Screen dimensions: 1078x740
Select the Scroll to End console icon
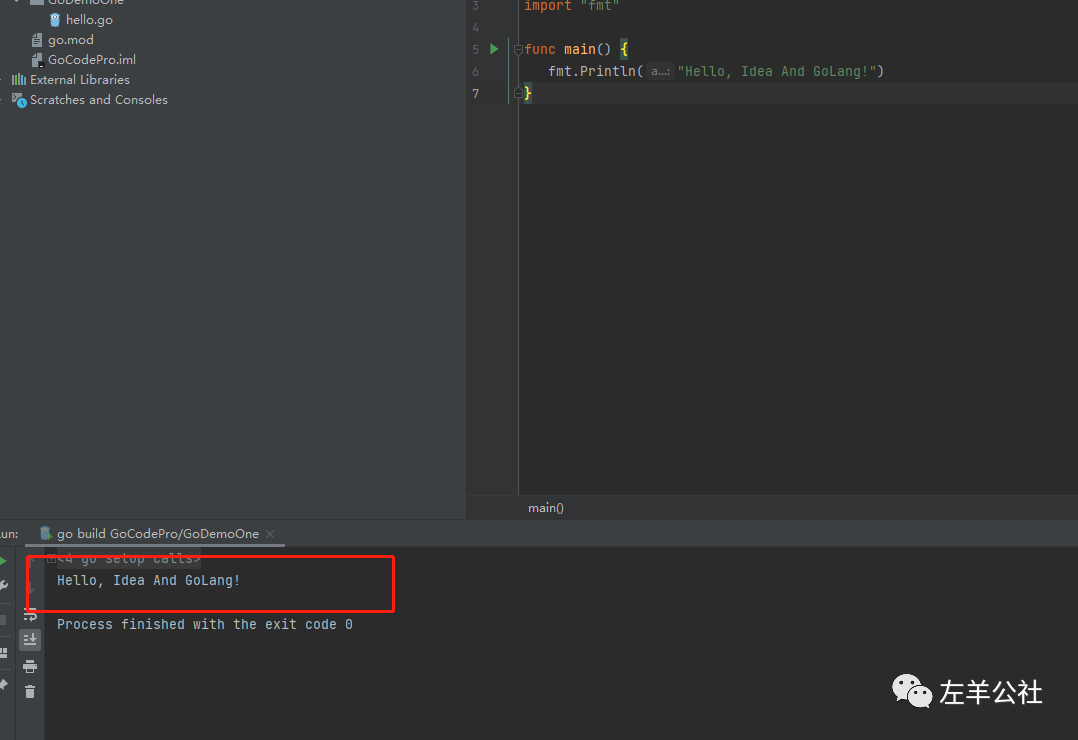[x=30, y=640]
